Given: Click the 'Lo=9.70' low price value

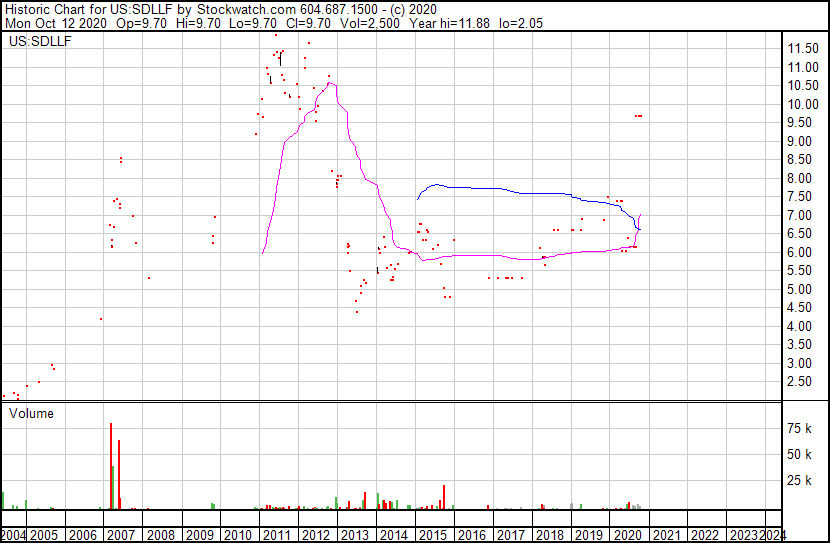Looking at the screenshot, I should tap(253, 23).
